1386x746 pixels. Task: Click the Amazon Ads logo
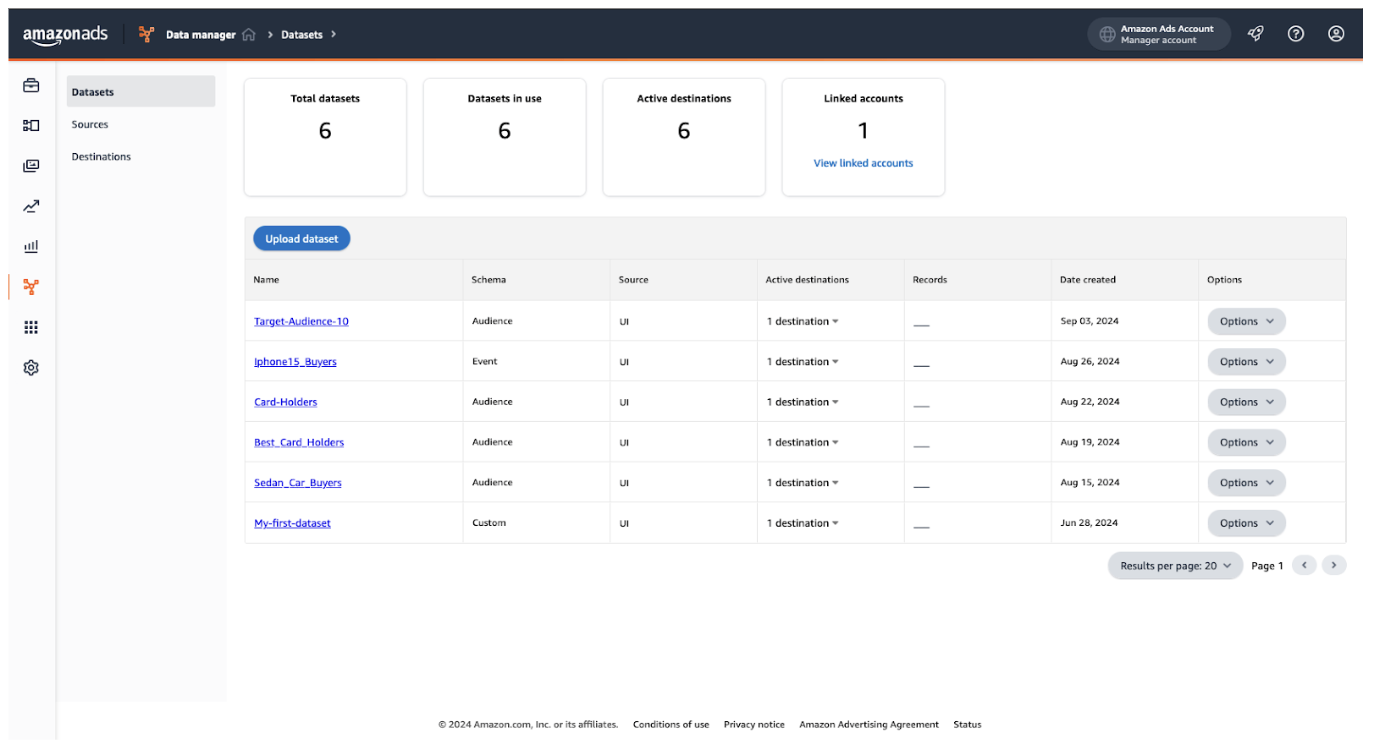(65, 34)
